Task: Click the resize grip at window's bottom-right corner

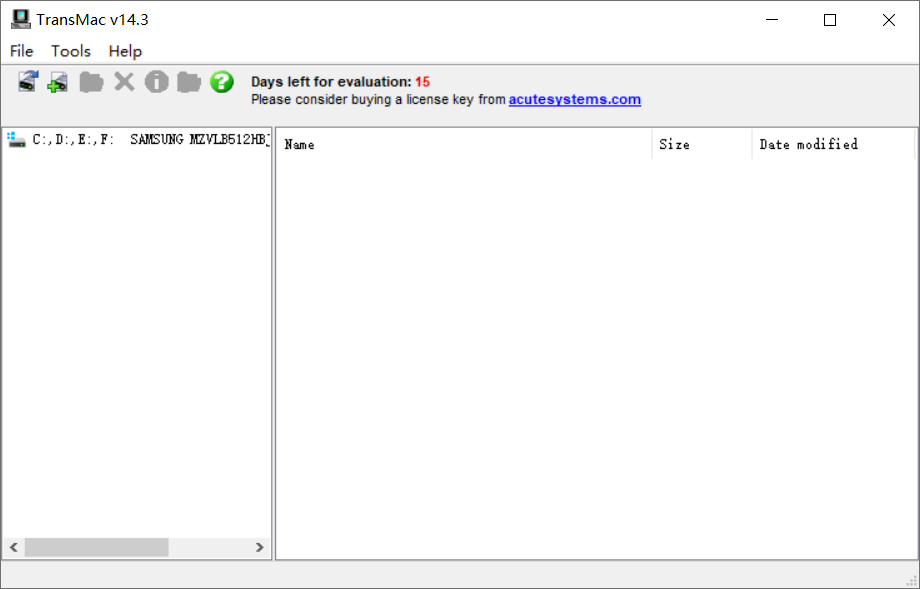Action: pos(911,580)
